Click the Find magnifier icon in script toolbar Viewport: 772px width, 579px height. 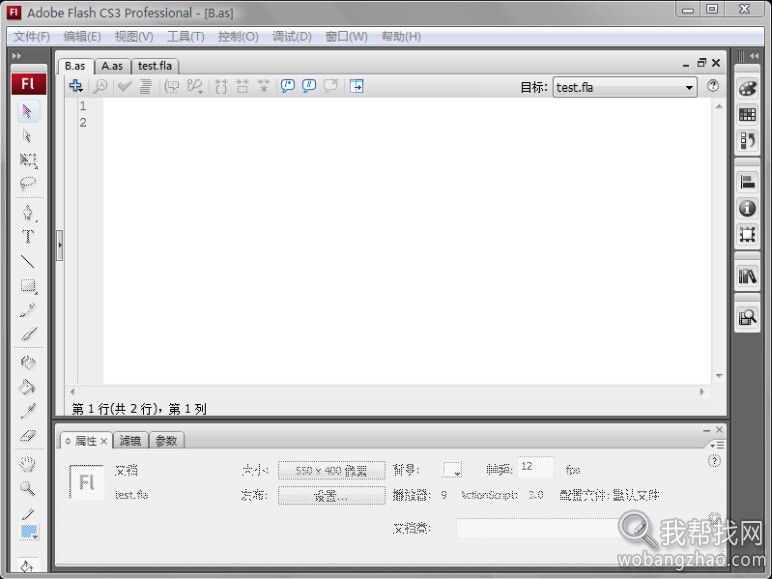[x=100, y=86]
